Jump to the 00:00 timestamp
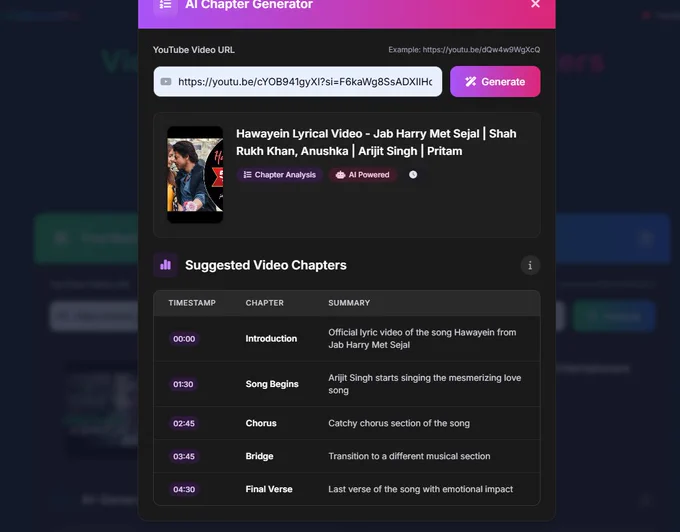This screenshot has width=680, height=532. (184, 339)
